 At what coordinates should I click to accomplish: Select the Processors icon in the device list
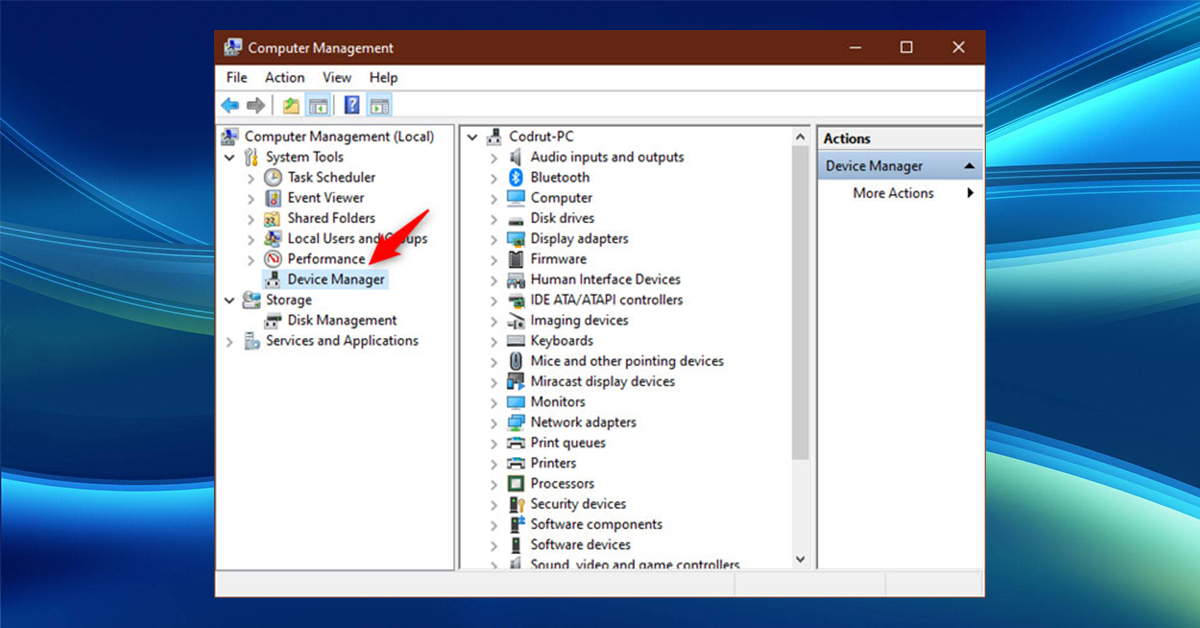tap(518, 483)
